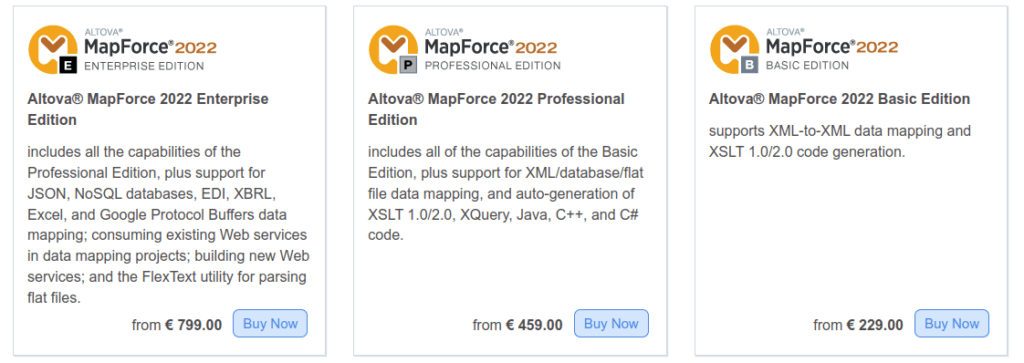Screen dimensions: 1024x363
Task: Buy Now for the Professional Edition
Action: [x=611, y=323]
